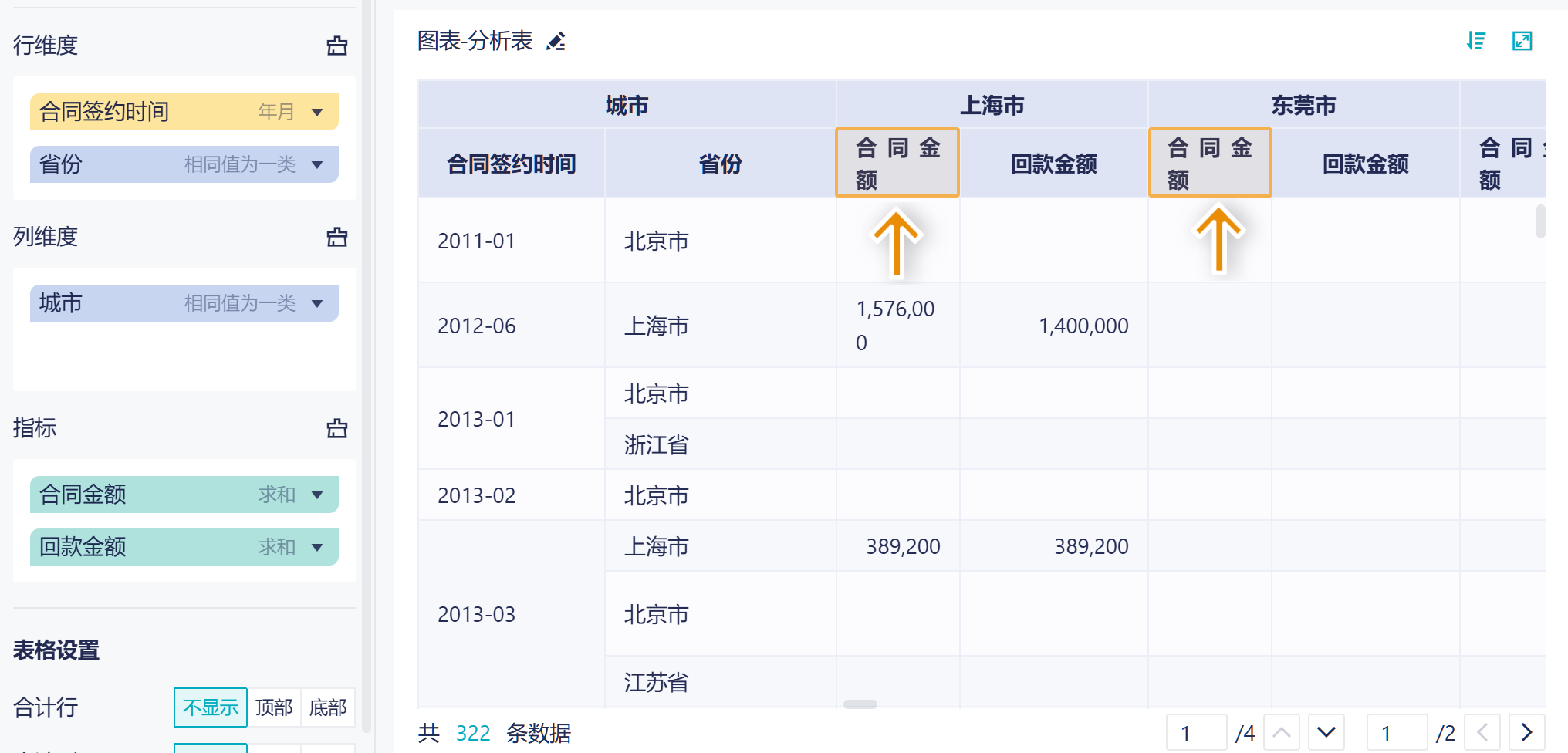The image size is (1568, 753).
Task: Open the 省份 grouping dropdown
Action: tap(317, 165)
